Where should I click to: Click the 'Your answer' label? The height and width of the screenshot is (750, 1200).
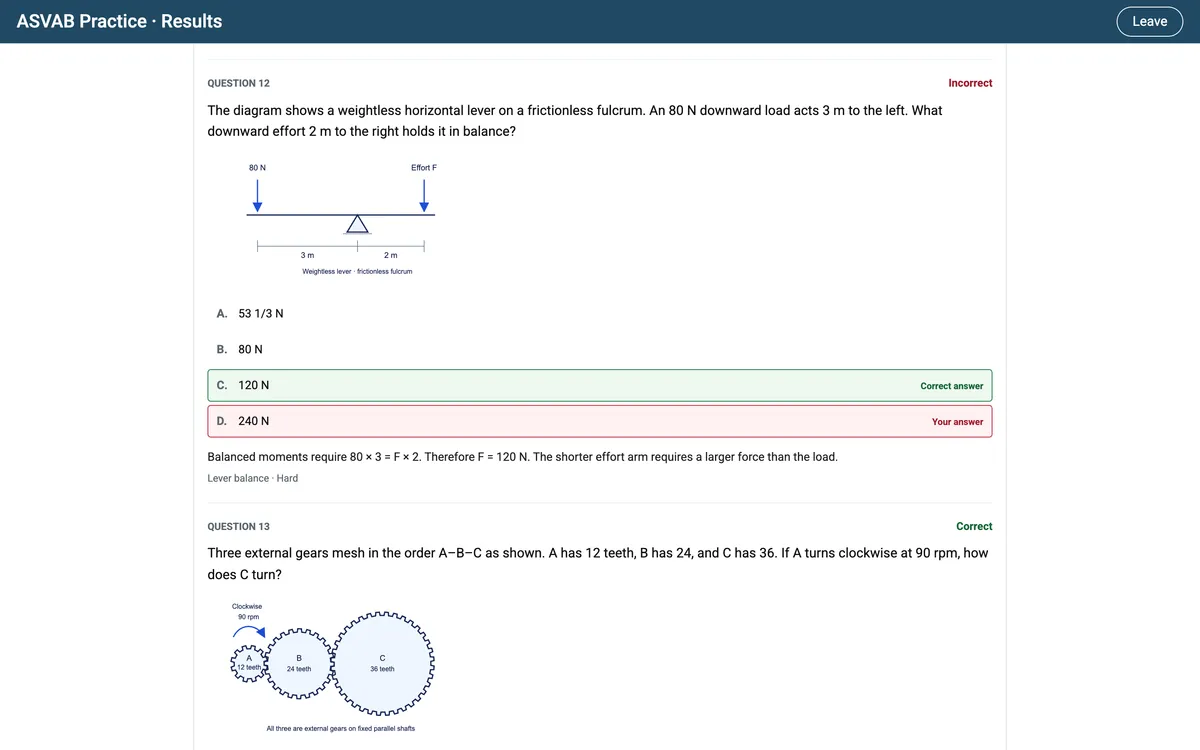click(x=957, y=422)
